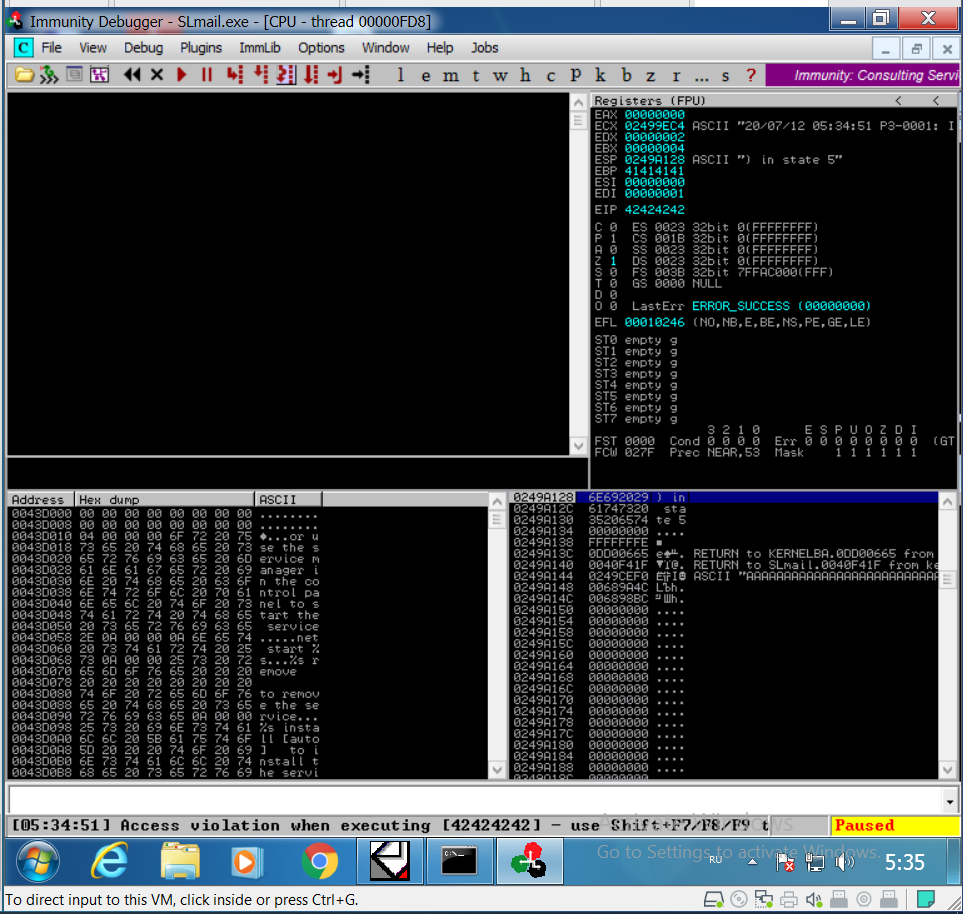This screenshot has width=963, height=914.
Task: Close the debugged program with the X icon
Action: click(157, 75)
